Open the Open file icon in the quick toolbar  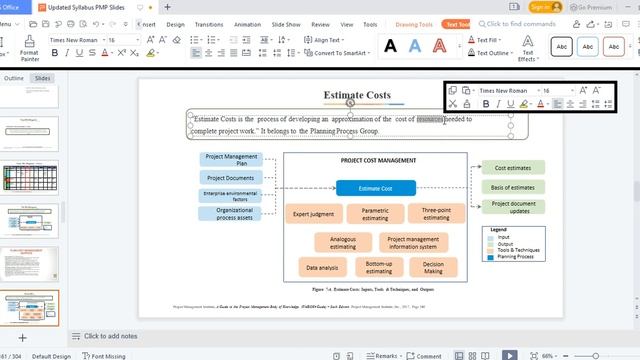33,24
